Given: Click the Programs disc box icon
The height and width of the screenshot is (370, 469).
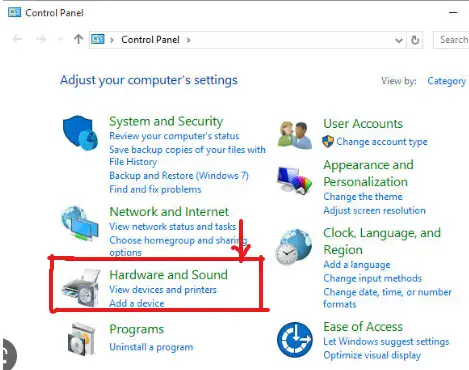Looking at the screenshot, I should [81, 339].
